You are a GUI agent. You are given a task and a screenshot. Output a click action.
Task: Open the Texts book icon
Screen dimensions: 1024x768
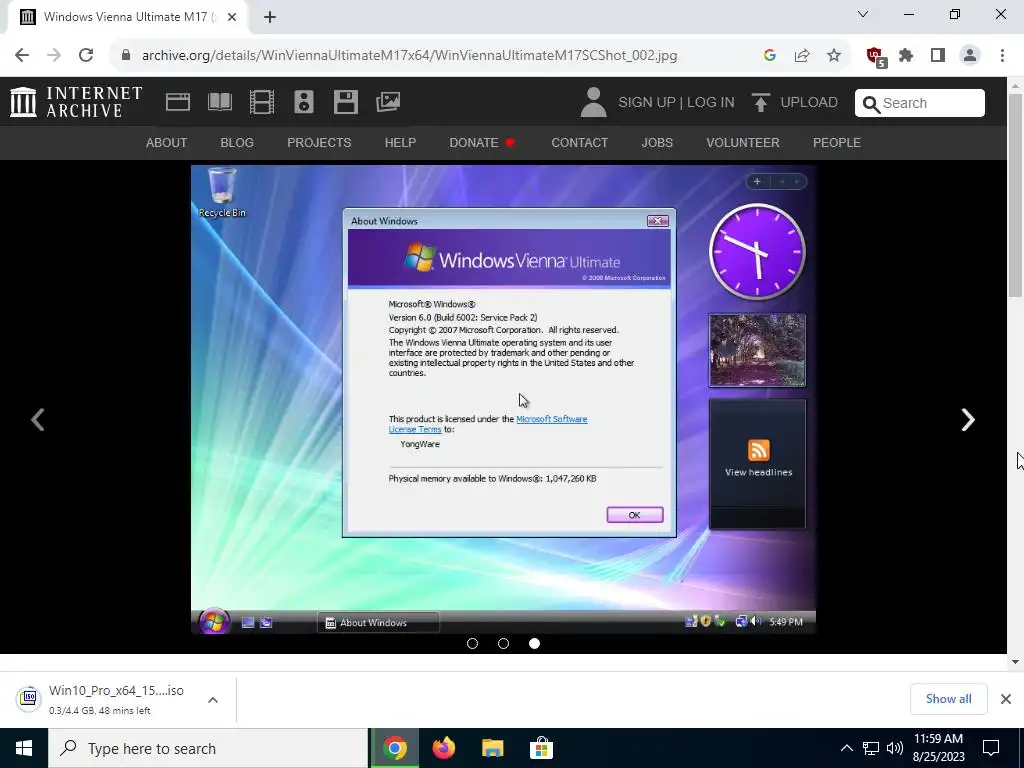click(x=219, y=102)
